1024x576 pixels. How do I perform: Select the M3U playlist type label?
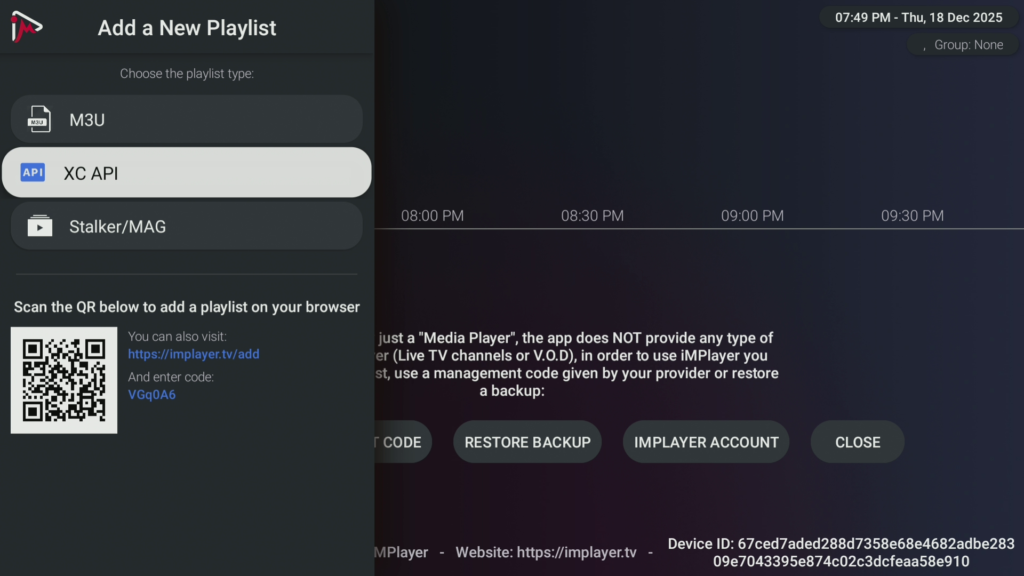(x=87, y=120)
